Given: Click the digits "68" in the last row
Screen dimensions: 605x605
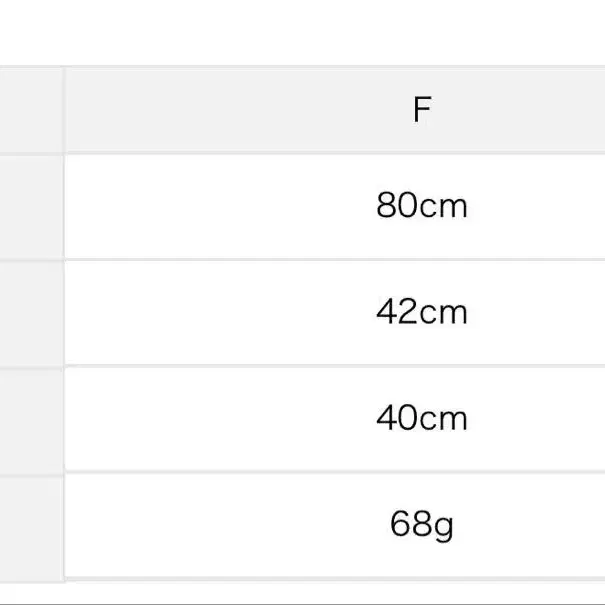Looking at the screenshot, I should [x=409, y=524].
